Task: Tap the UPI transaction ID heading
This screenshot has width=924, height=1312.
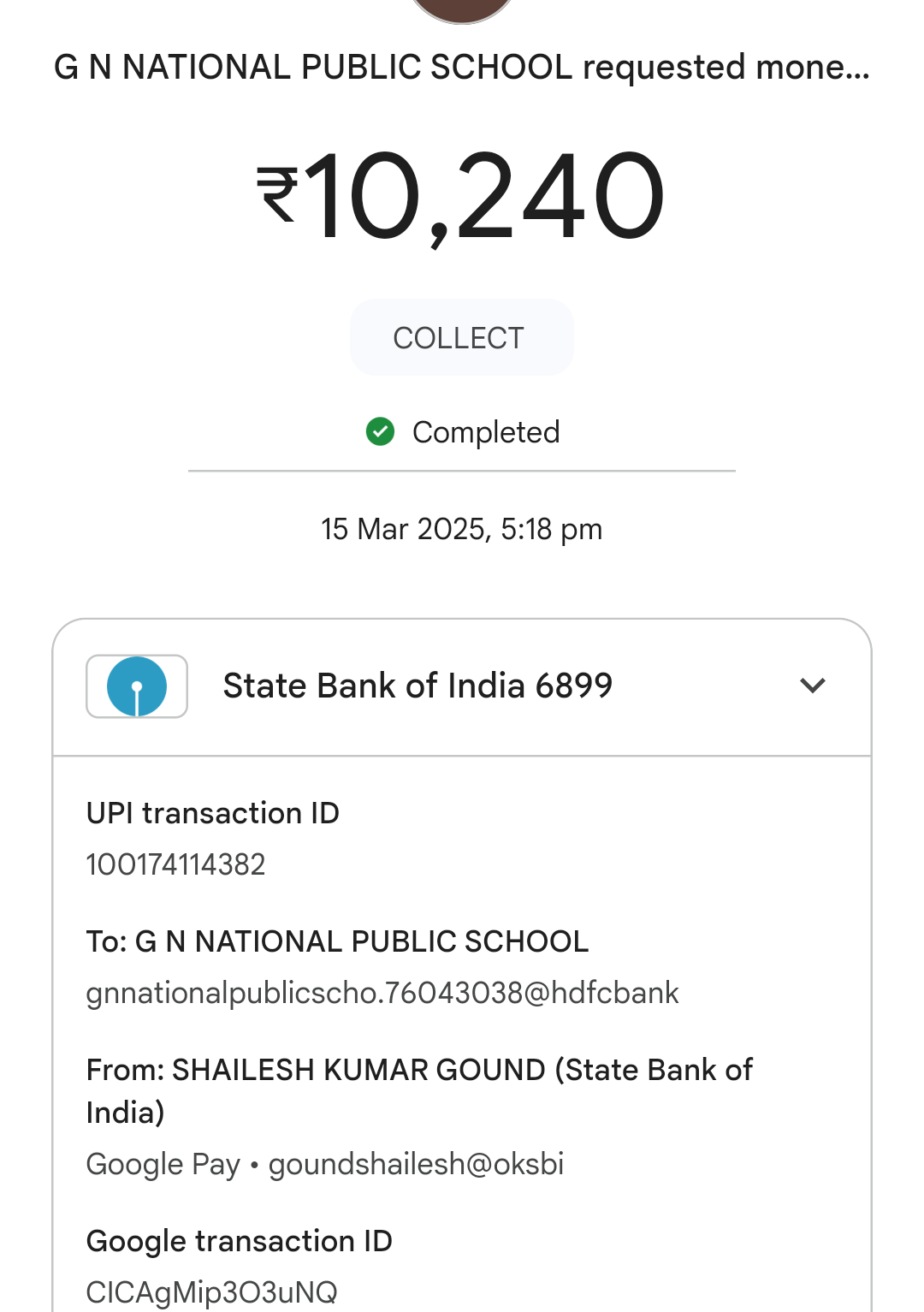Action: [213, 813]
